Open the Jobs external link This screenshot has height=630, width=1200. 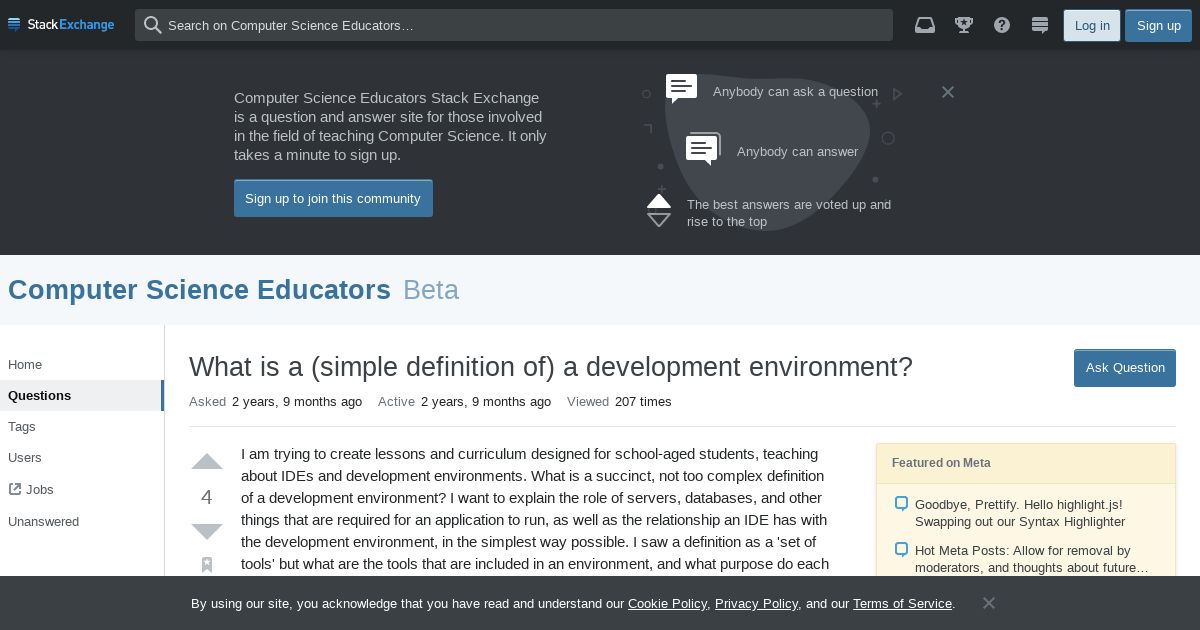39,490
